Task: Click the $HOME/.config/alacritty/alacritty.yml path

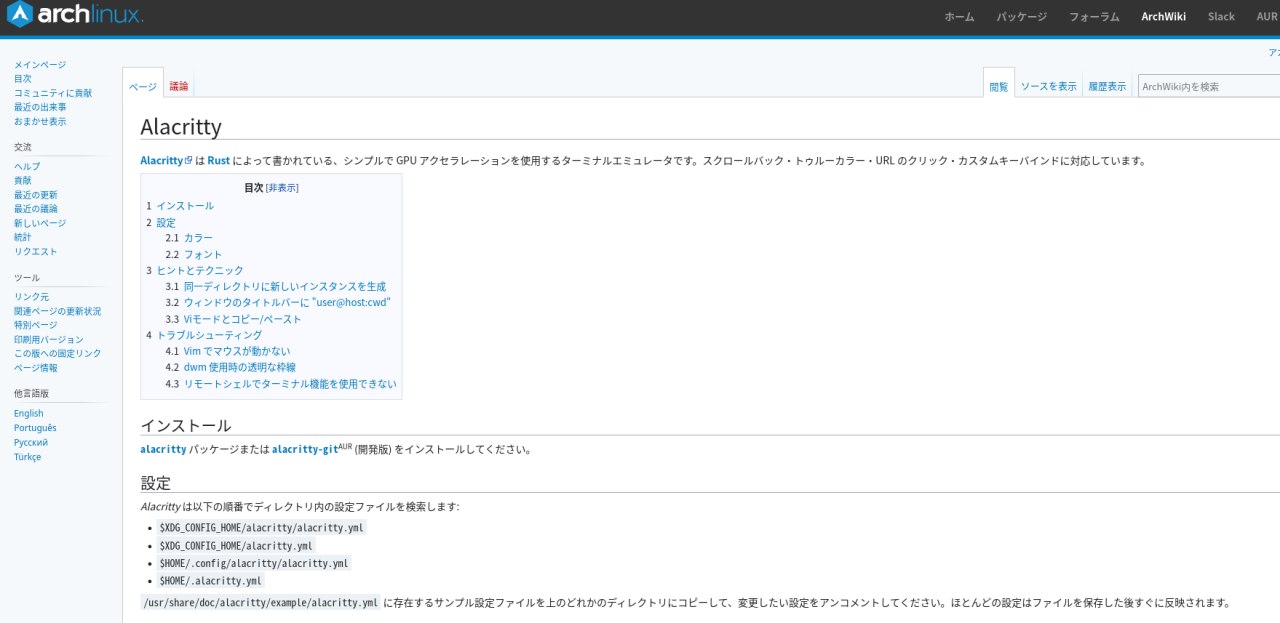Action: pos(254,563)
